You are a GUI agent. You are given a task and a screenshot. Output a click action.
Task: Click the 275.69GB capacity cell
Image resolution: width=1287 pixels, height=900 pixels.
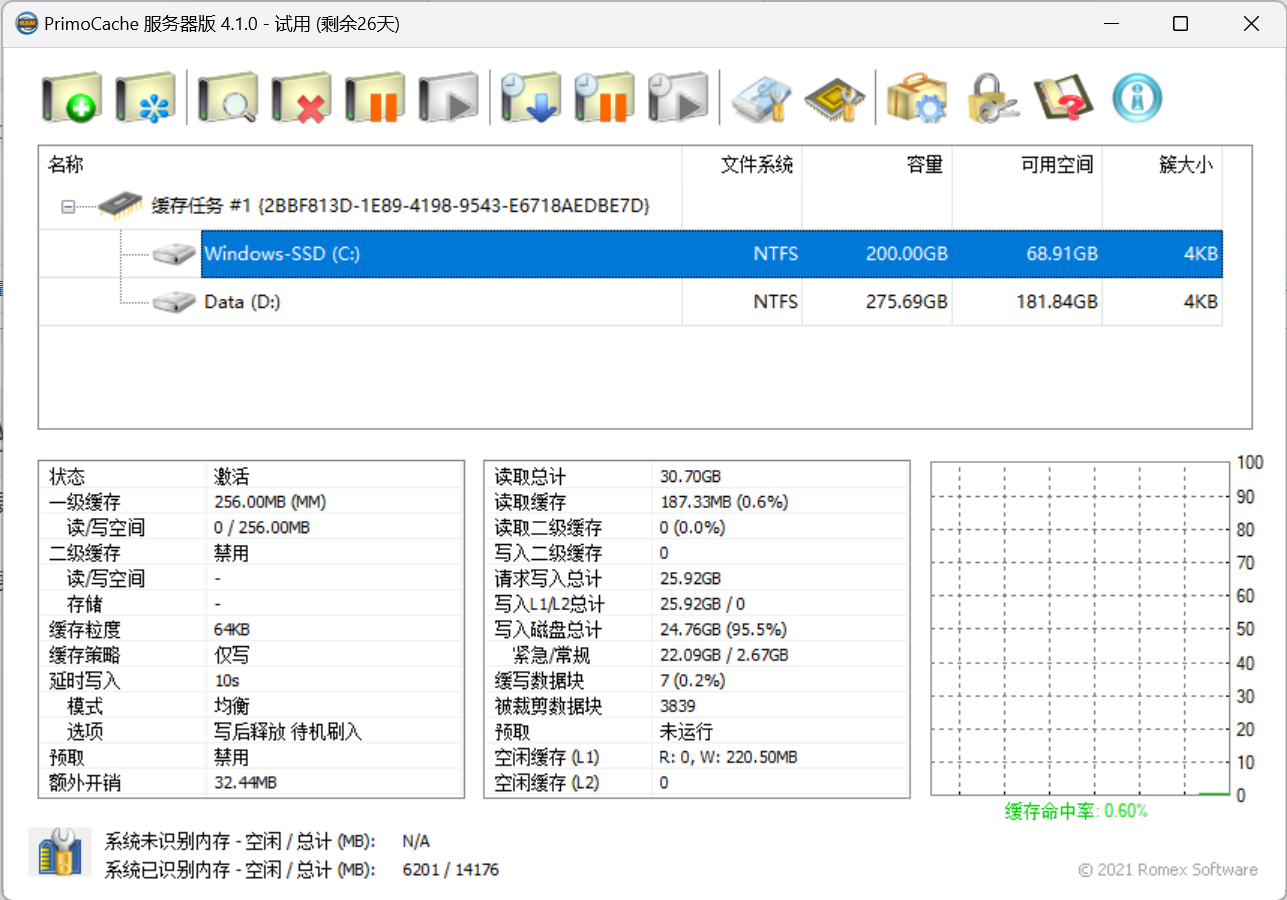point(907,301)
